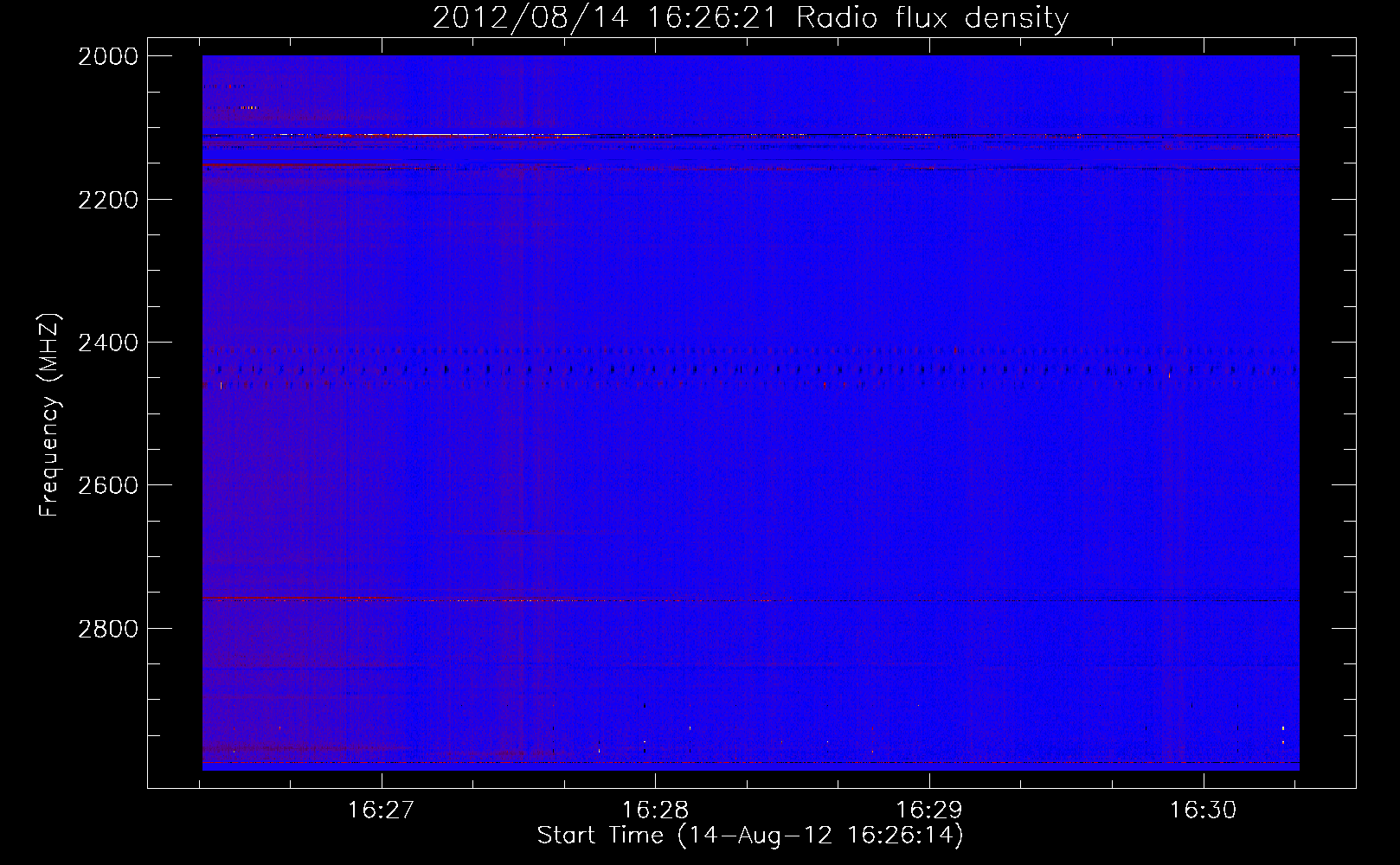The width and height of the screenshot is (1400, 865).
Task: Click the 16:27 time tick label
Action: (x=381, y=810)
